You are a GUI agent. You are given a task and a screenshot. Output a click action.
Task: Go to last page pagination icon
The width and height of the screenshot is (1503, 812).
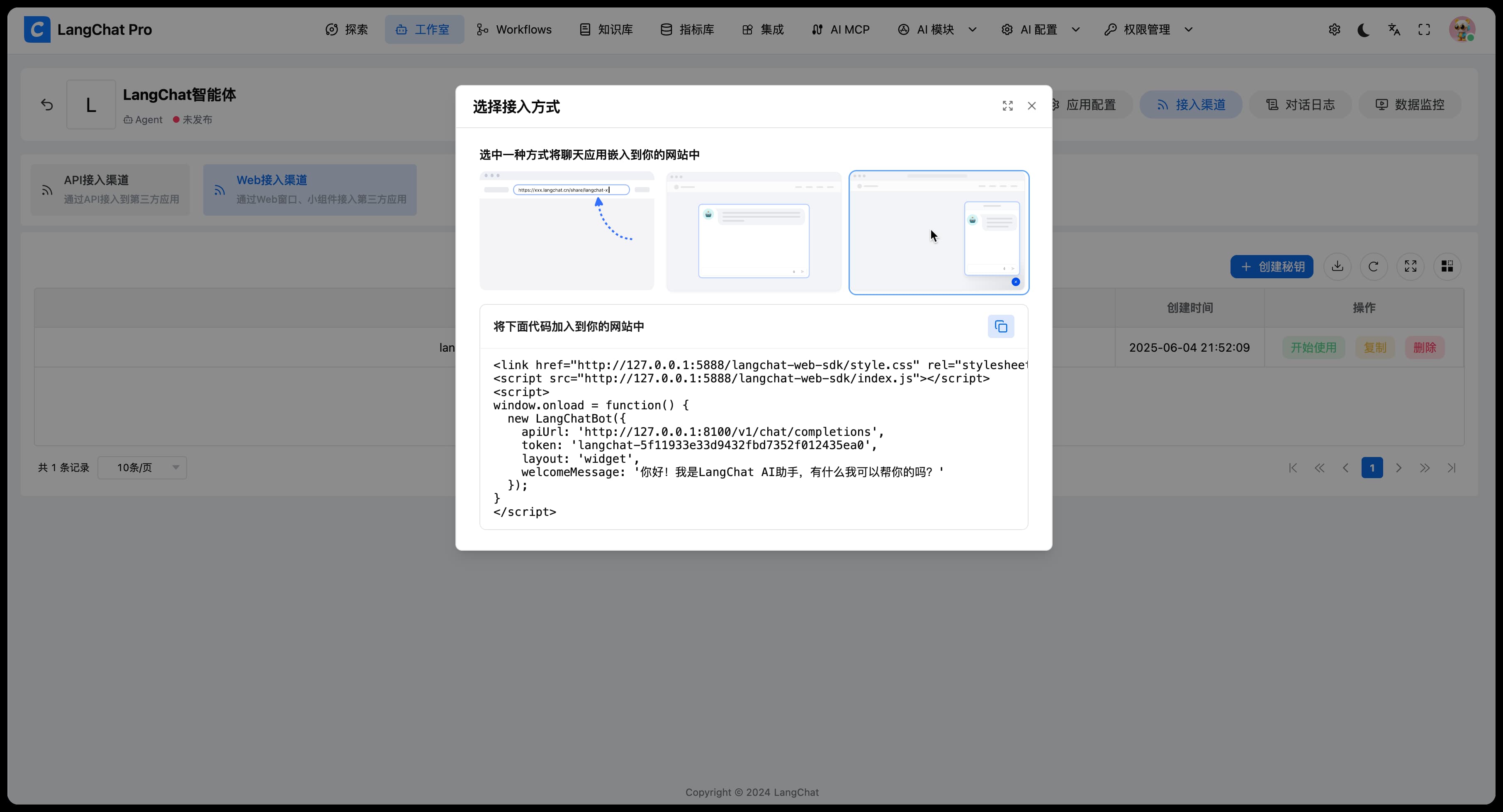1451,468
